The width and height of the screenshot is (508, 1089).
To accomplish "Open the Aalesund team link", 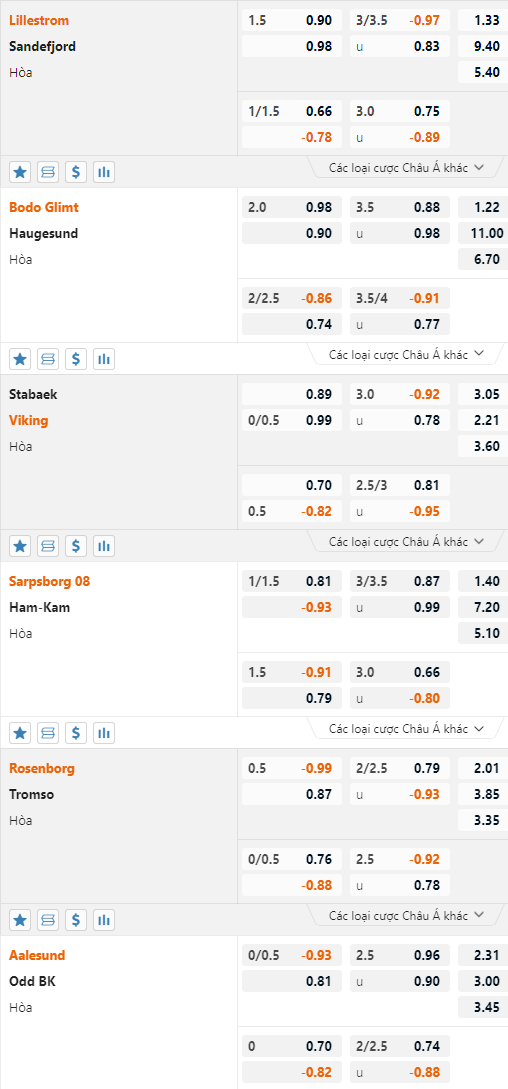I will [x=37, y=955].
